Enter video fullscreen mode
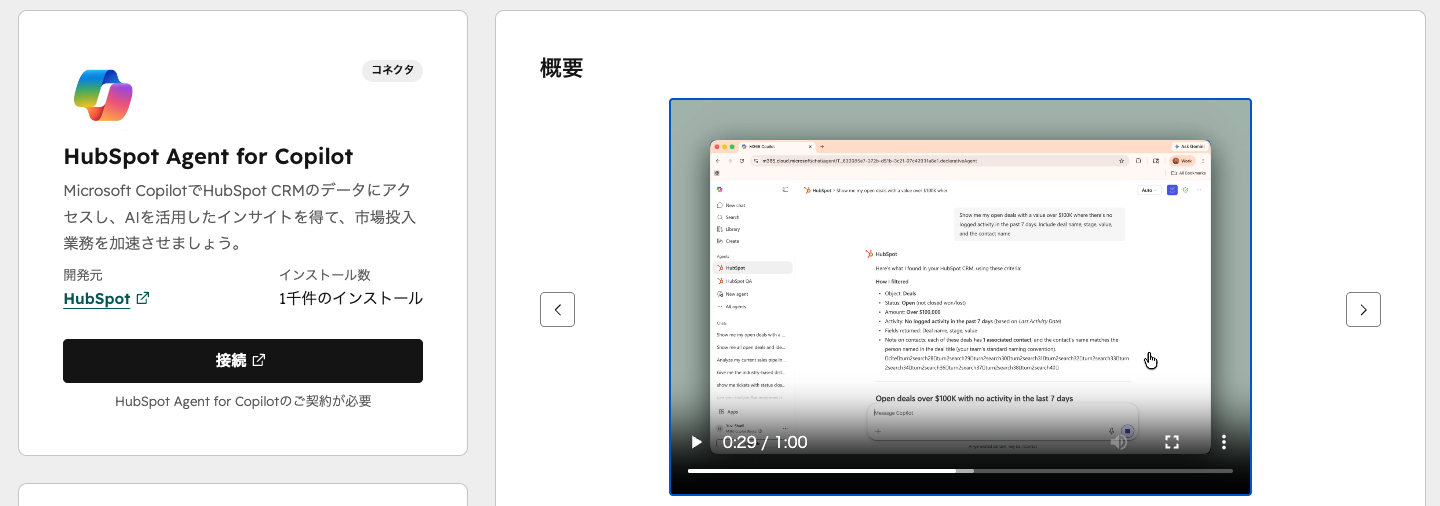The height and width of the screenshot is (506, 1440). 1172,442
